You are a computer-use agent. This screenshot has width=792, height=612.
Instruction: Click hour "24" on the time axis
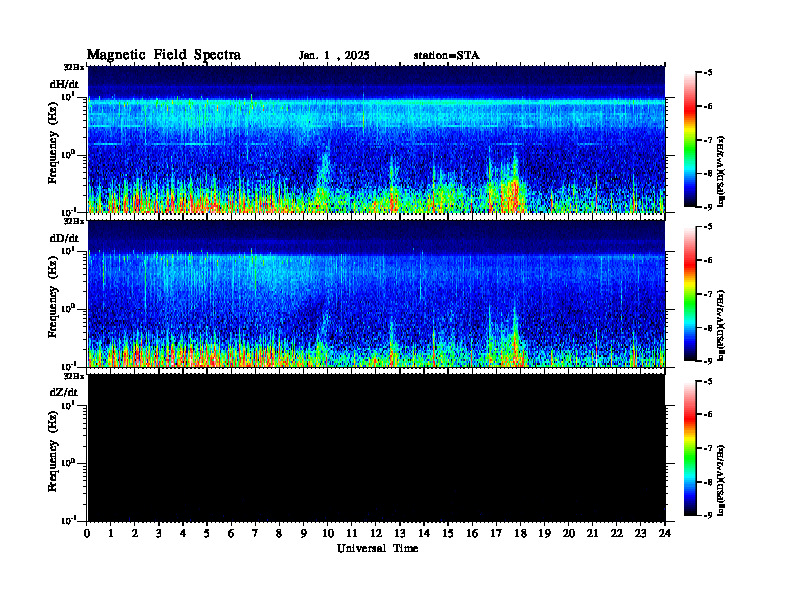coord(665,534)
